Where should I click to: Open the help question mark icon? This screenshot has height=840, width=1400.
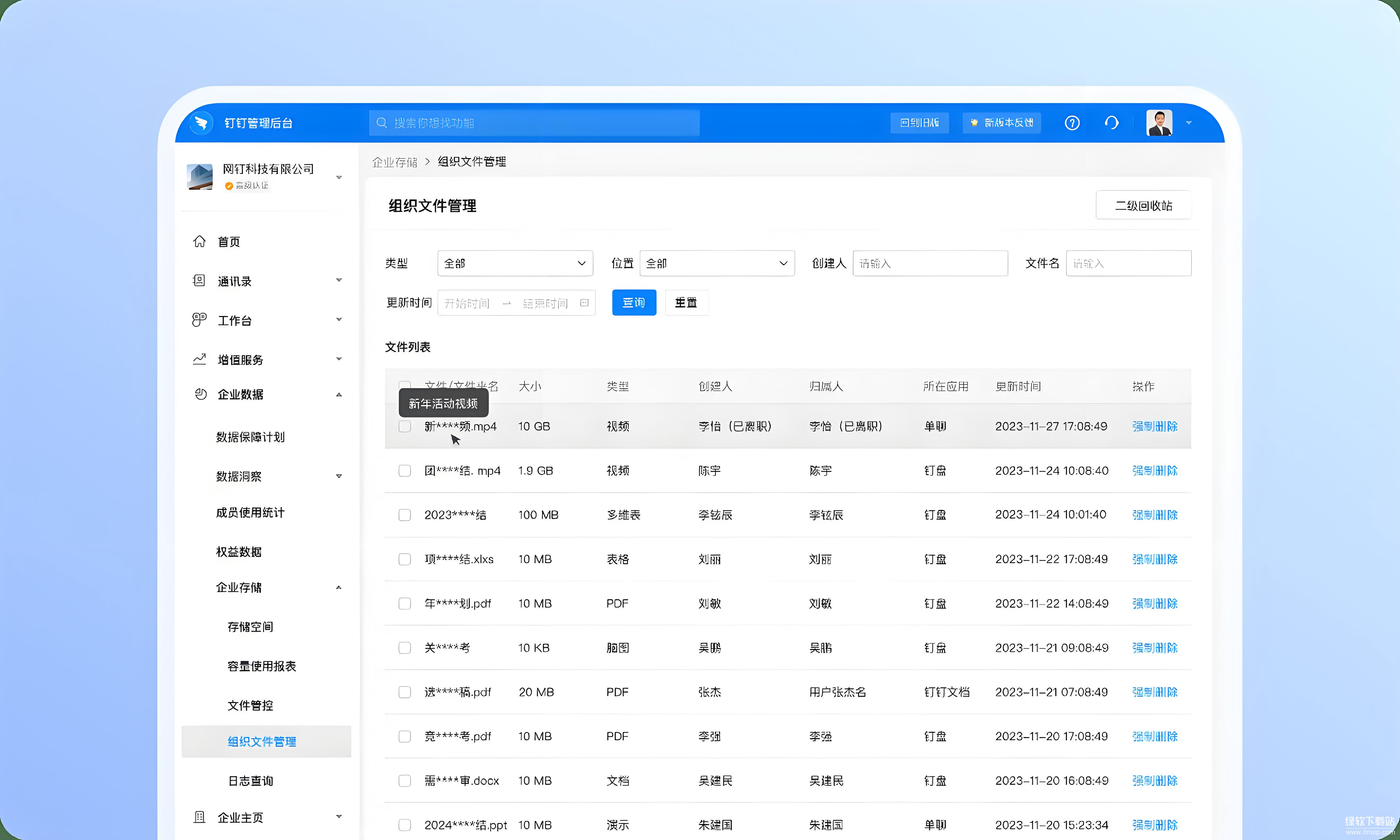[x=1072, y=123]
